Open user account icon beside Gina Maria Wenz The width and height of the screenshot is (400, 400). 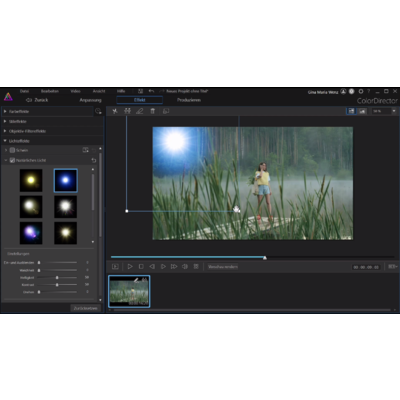coord(343,91)
